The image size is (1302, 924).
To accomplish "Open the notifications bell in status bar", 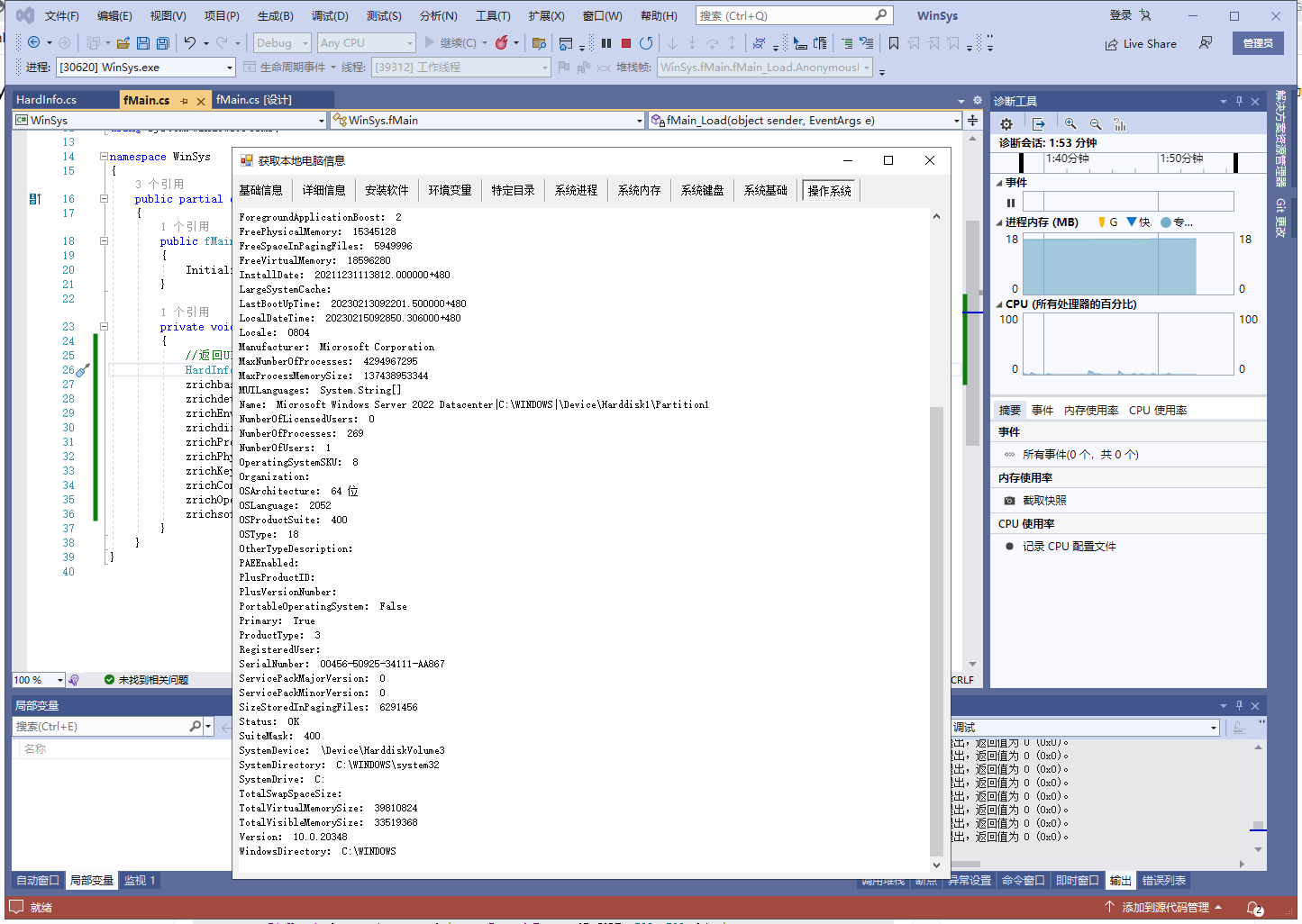I will click(1254, 908).
